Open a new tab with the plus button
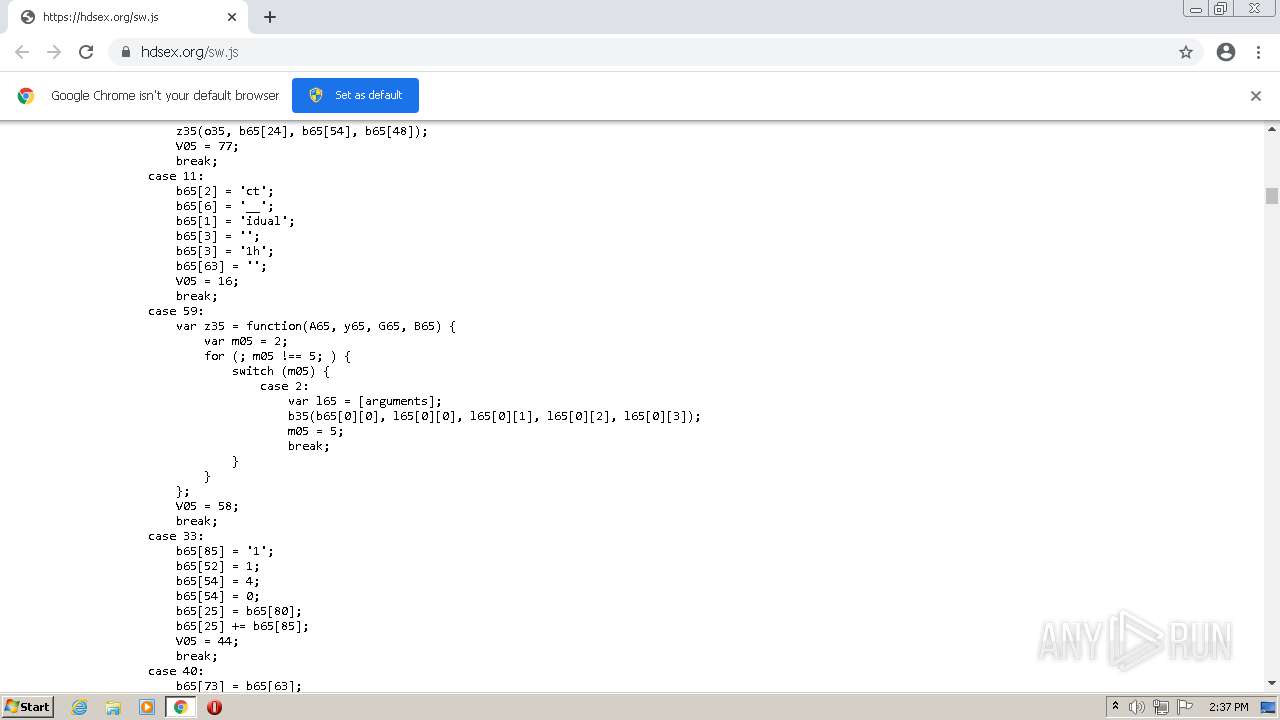The image size is (1280, 720). (270, 17)
